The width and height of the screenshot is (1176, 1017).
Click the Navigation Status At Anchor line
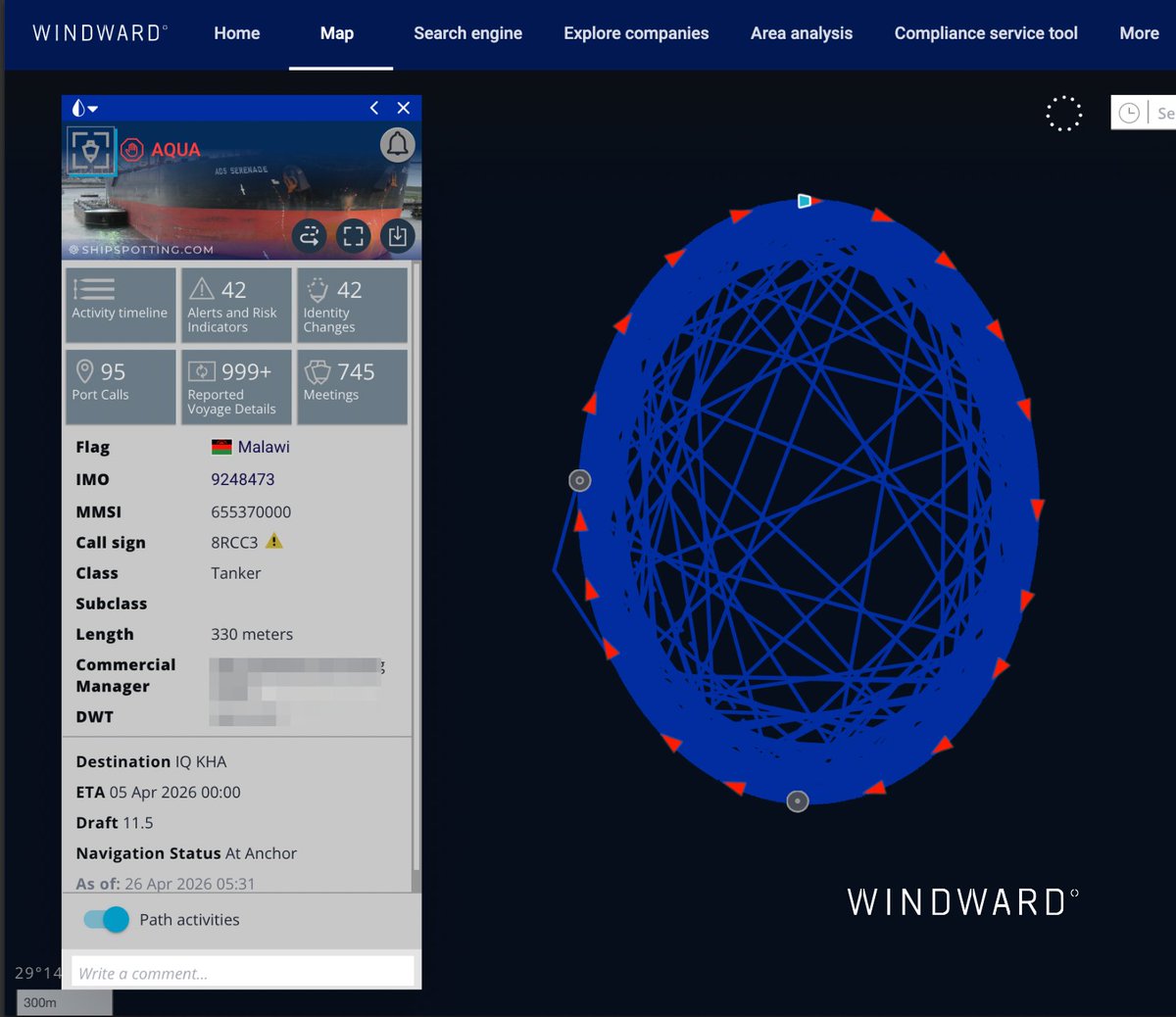click(186, 853)
